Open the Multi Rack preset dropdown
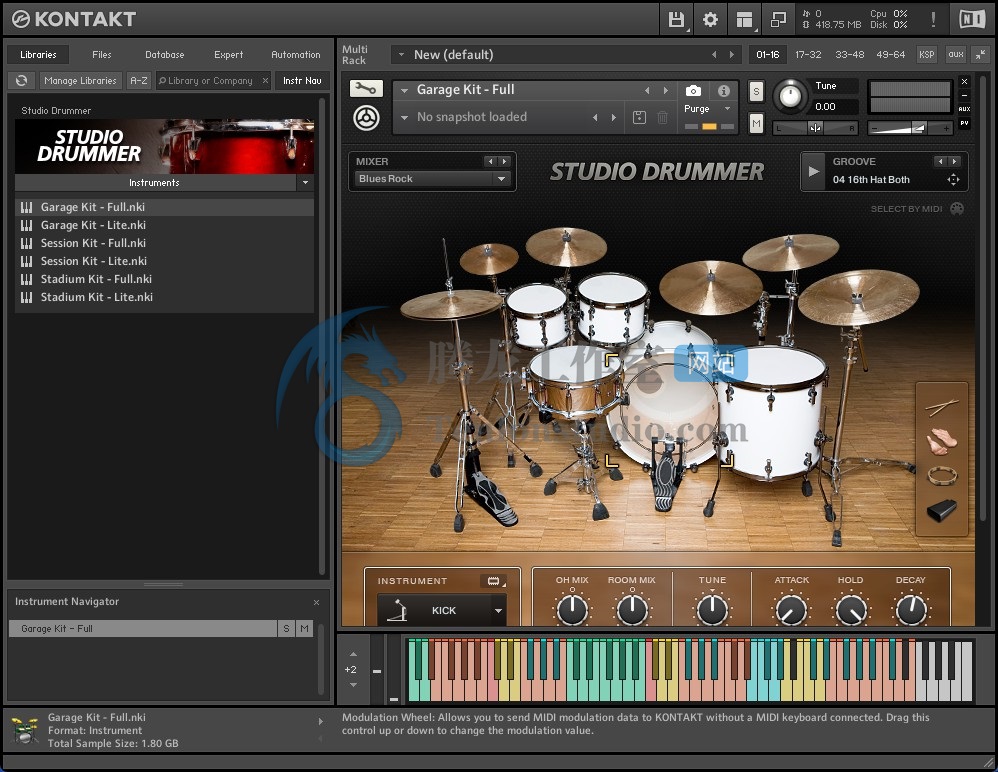The height and width of the screenshot is (772, 998). 401,55
